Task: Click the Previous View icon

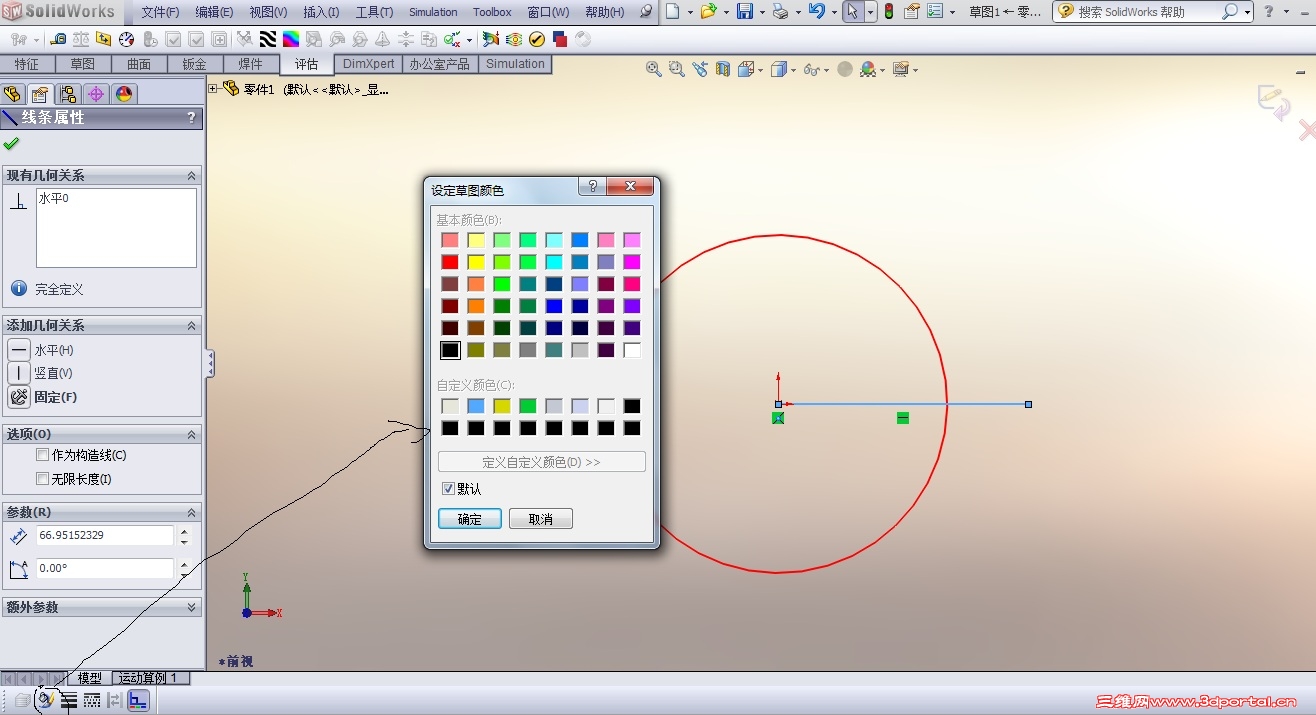Action: tap(700, 69)
